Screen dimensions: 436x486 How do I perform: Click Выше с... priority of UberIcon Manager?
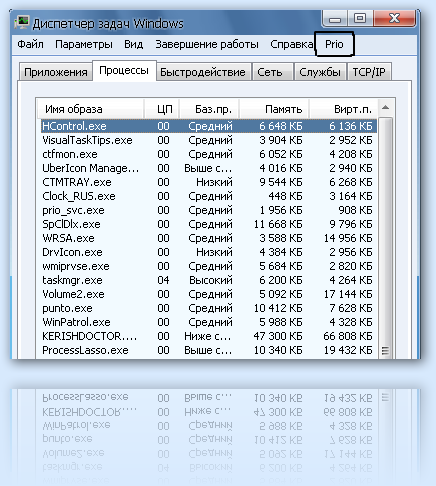pos(208,168)
